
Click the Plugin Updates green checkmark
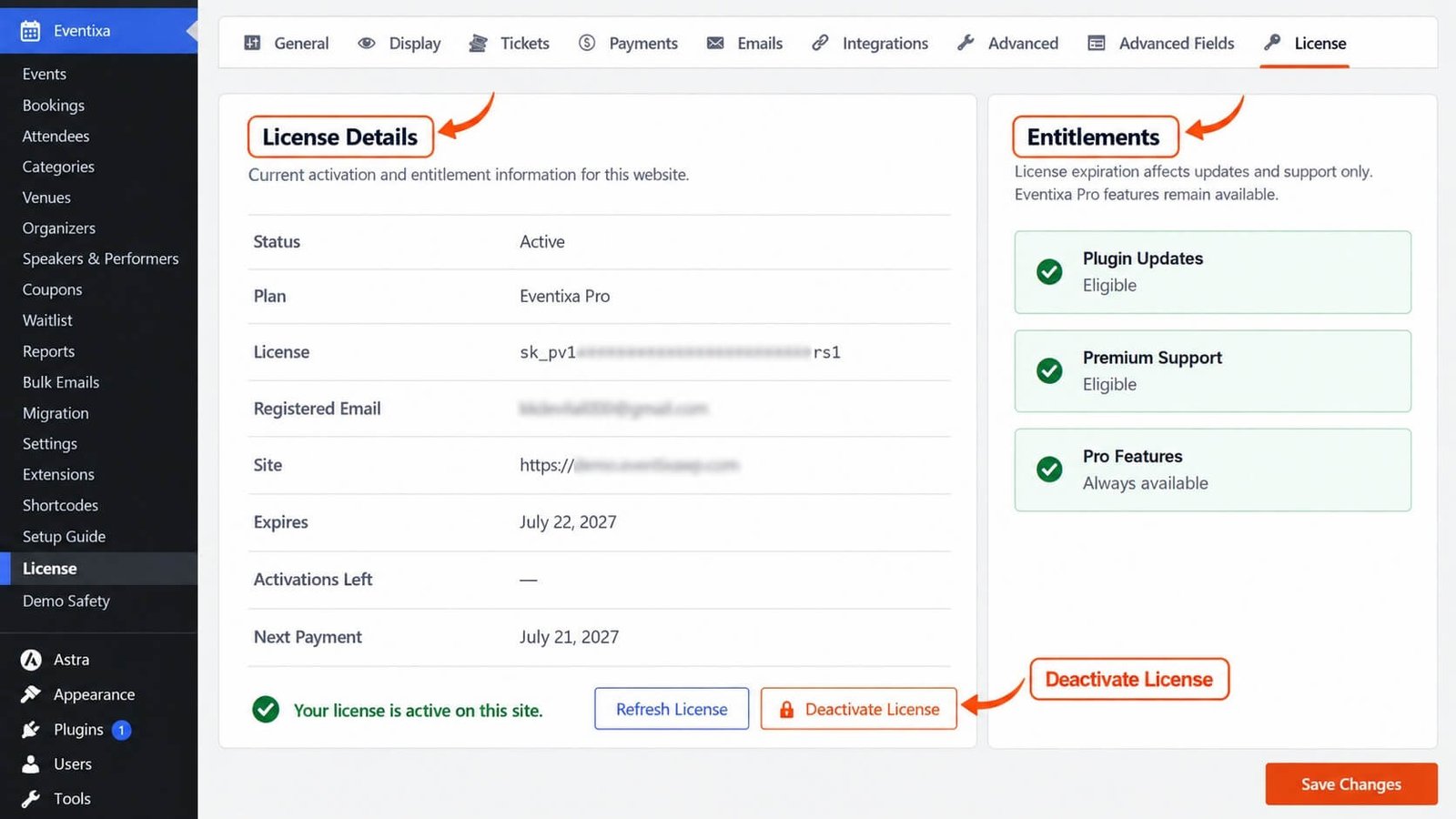[1049, 272]
